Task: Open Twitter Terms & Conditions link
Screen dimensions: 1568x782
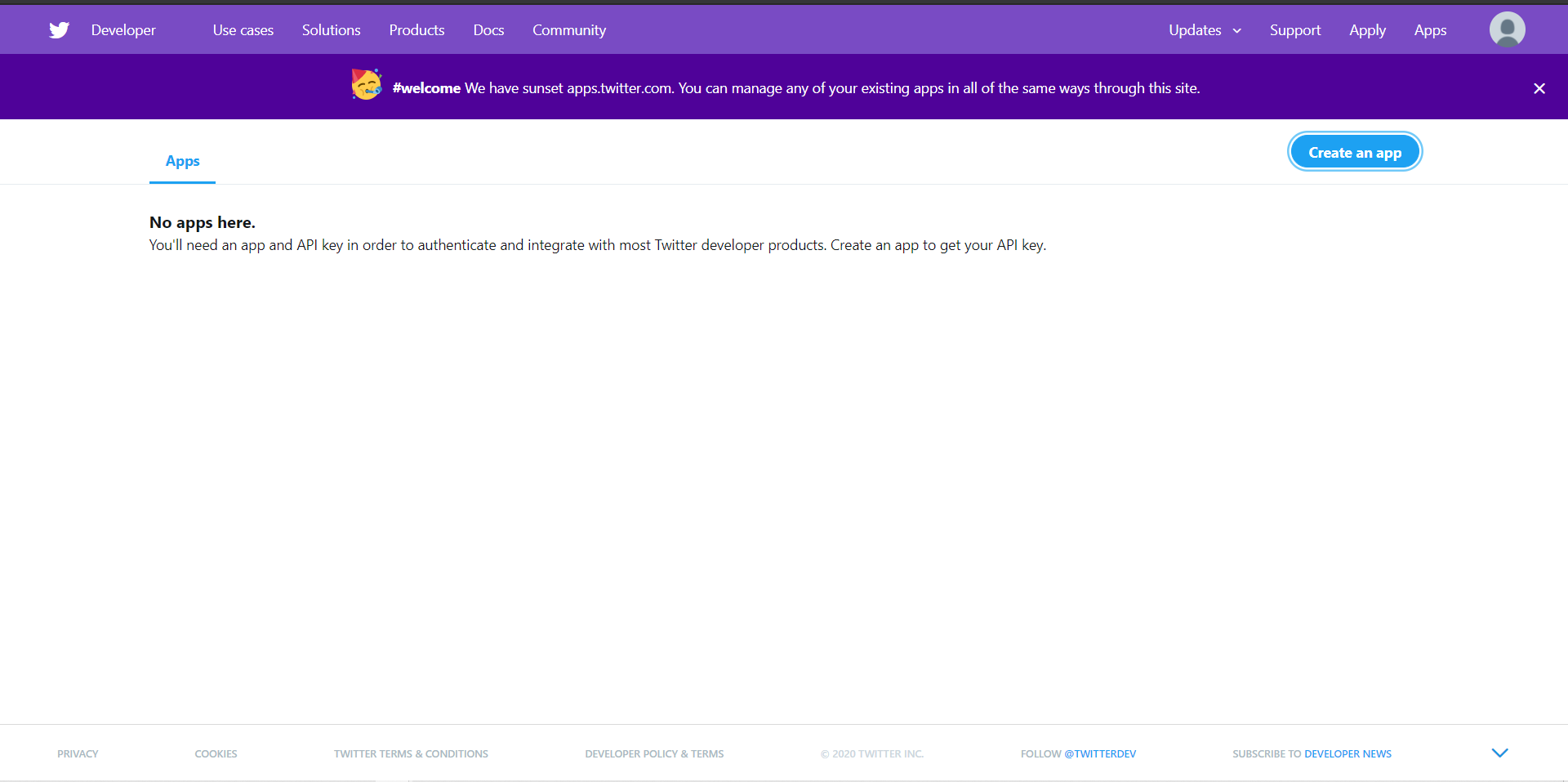Action: point(411,753)
